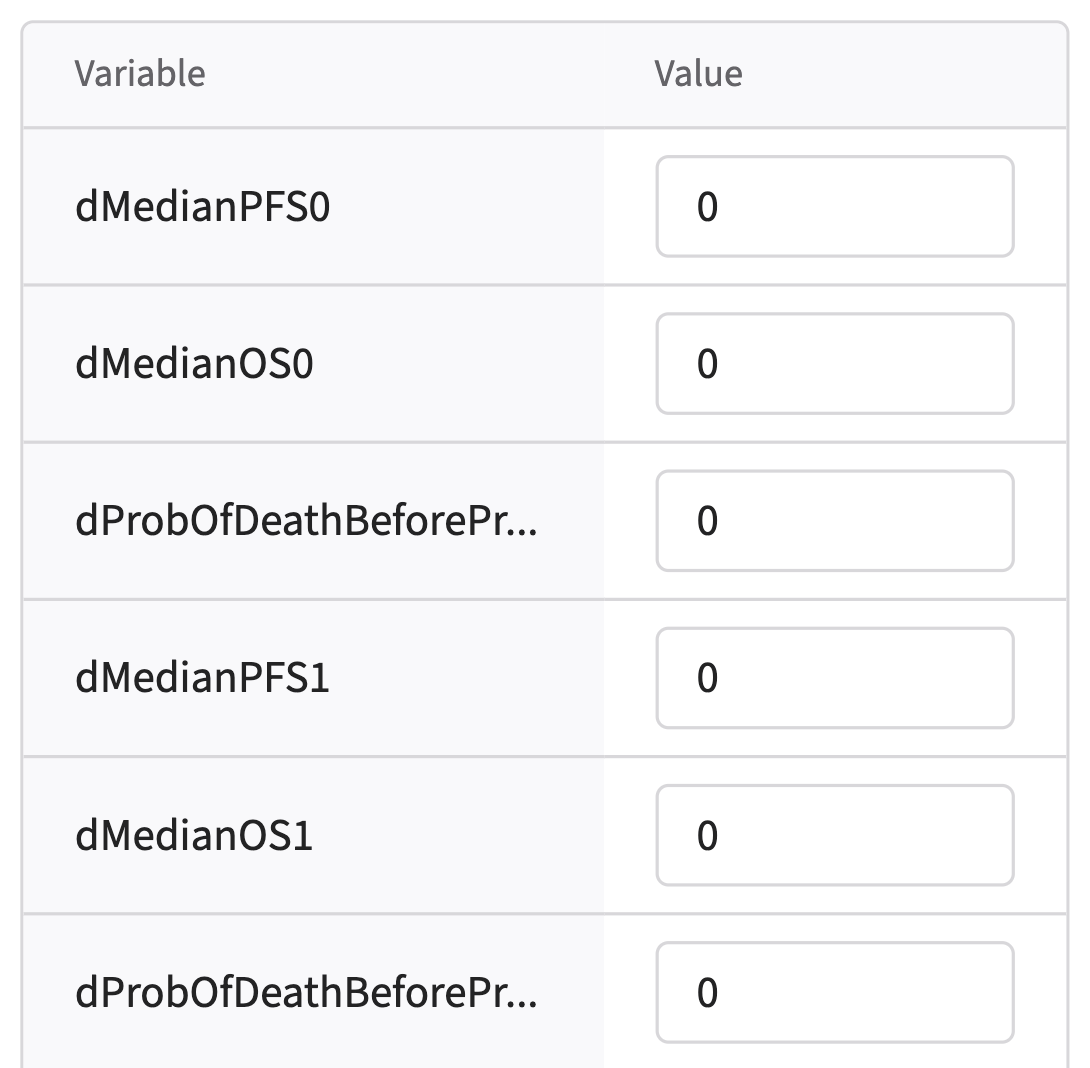The image size is (1090, 1068).
Task: Click the zero inside the dMedianOS1 field
Action: [707, 835]
